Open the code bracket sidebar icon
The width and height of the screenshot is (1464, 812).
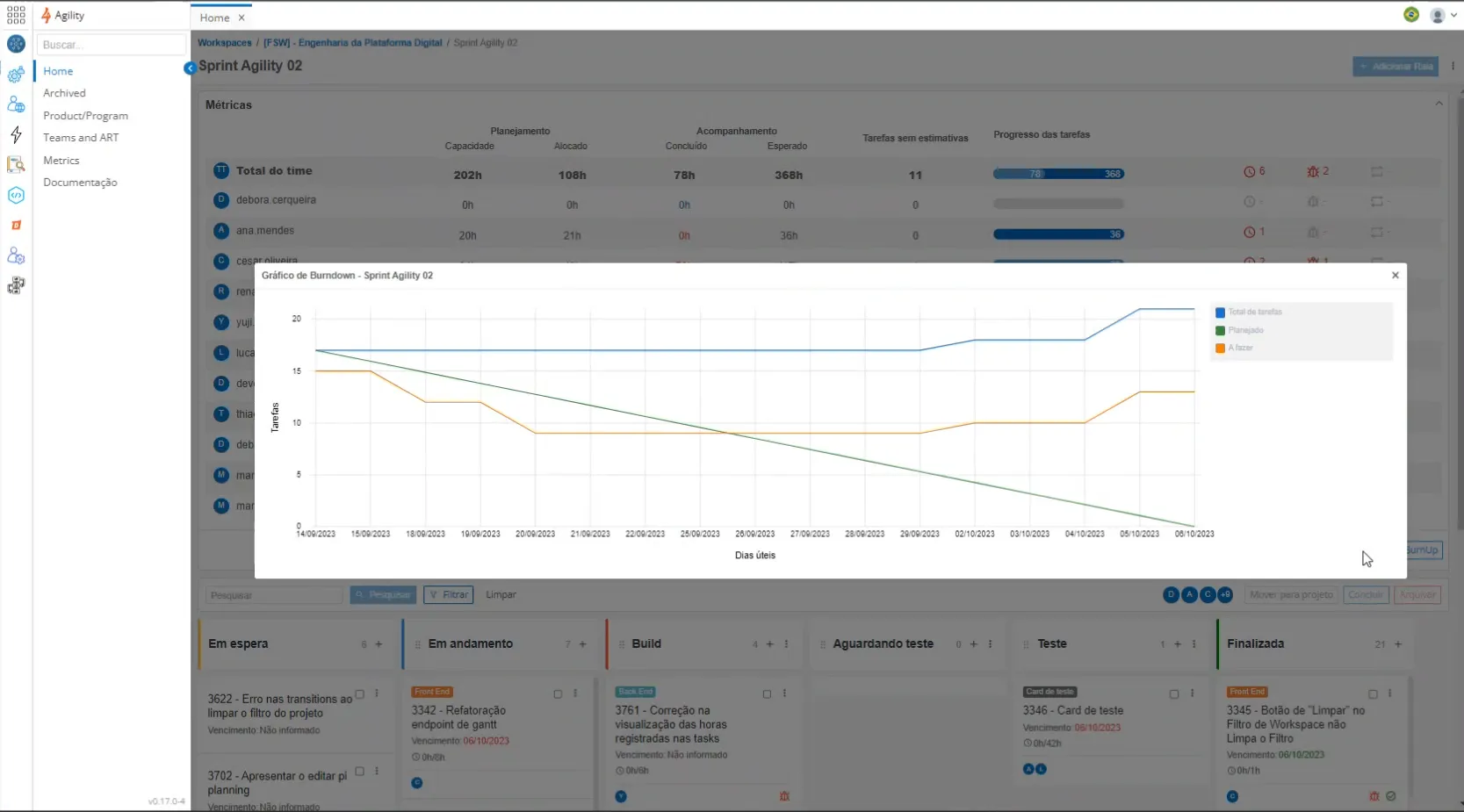pyautogui.click(x=16, y=195)
